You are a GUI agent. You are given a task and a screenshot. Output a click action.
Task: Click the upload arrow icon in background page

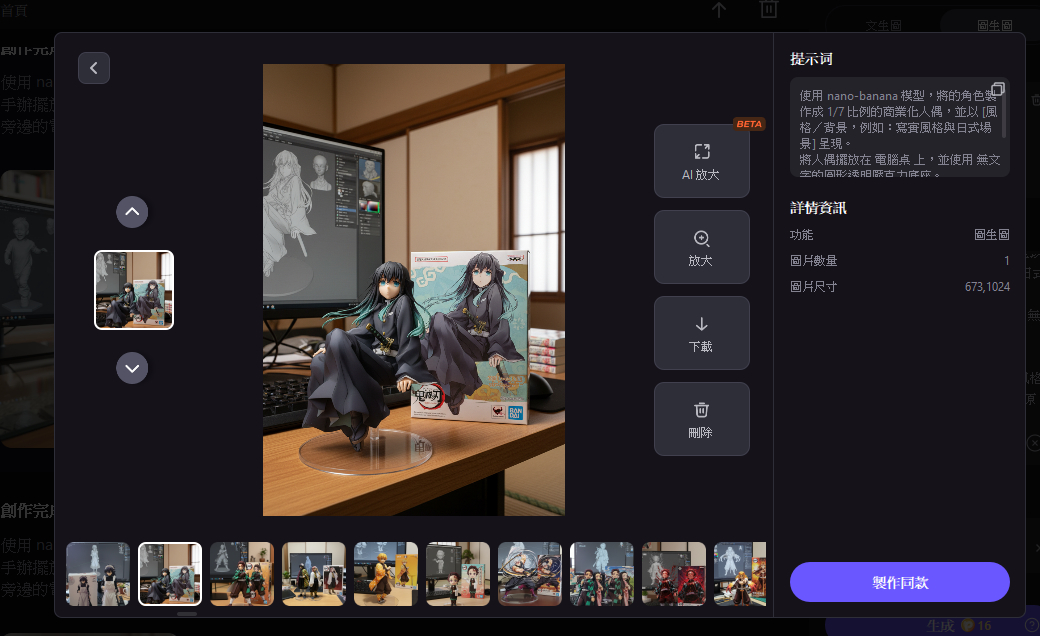[719, 9]
